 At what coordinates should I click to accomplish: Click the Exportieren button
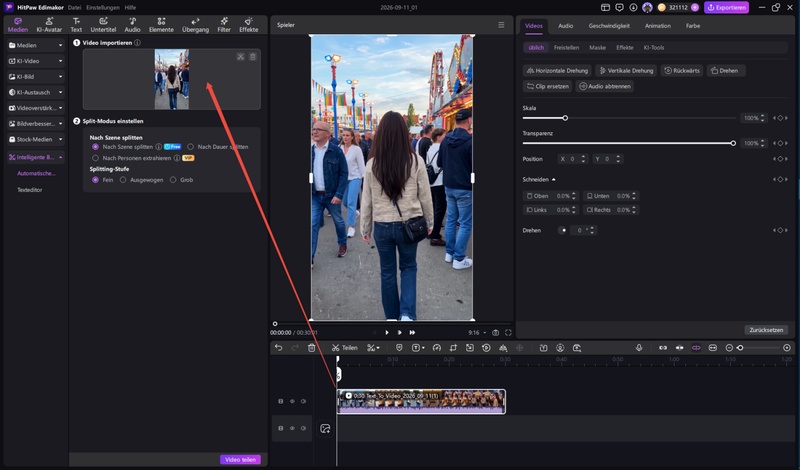tap(727, 7)
